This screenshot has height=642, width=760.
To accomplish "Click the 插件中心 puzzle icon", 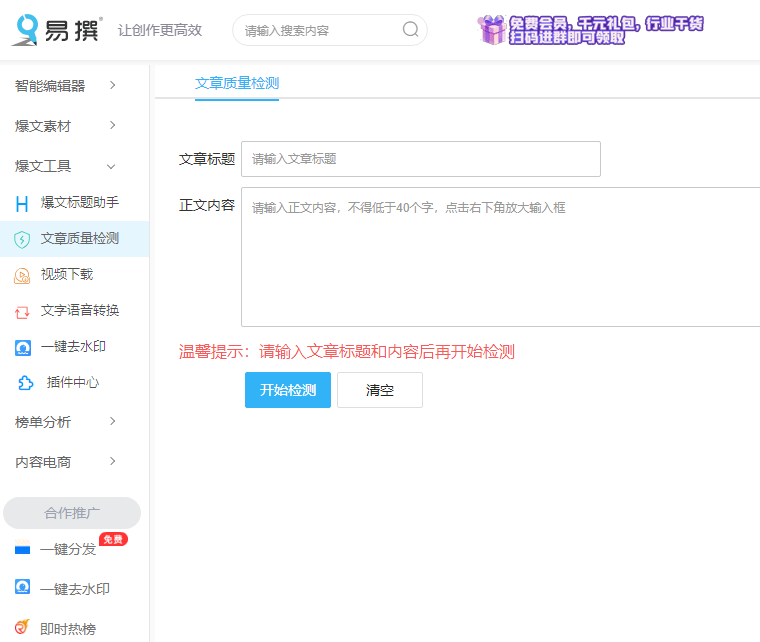I will (25, 383).
